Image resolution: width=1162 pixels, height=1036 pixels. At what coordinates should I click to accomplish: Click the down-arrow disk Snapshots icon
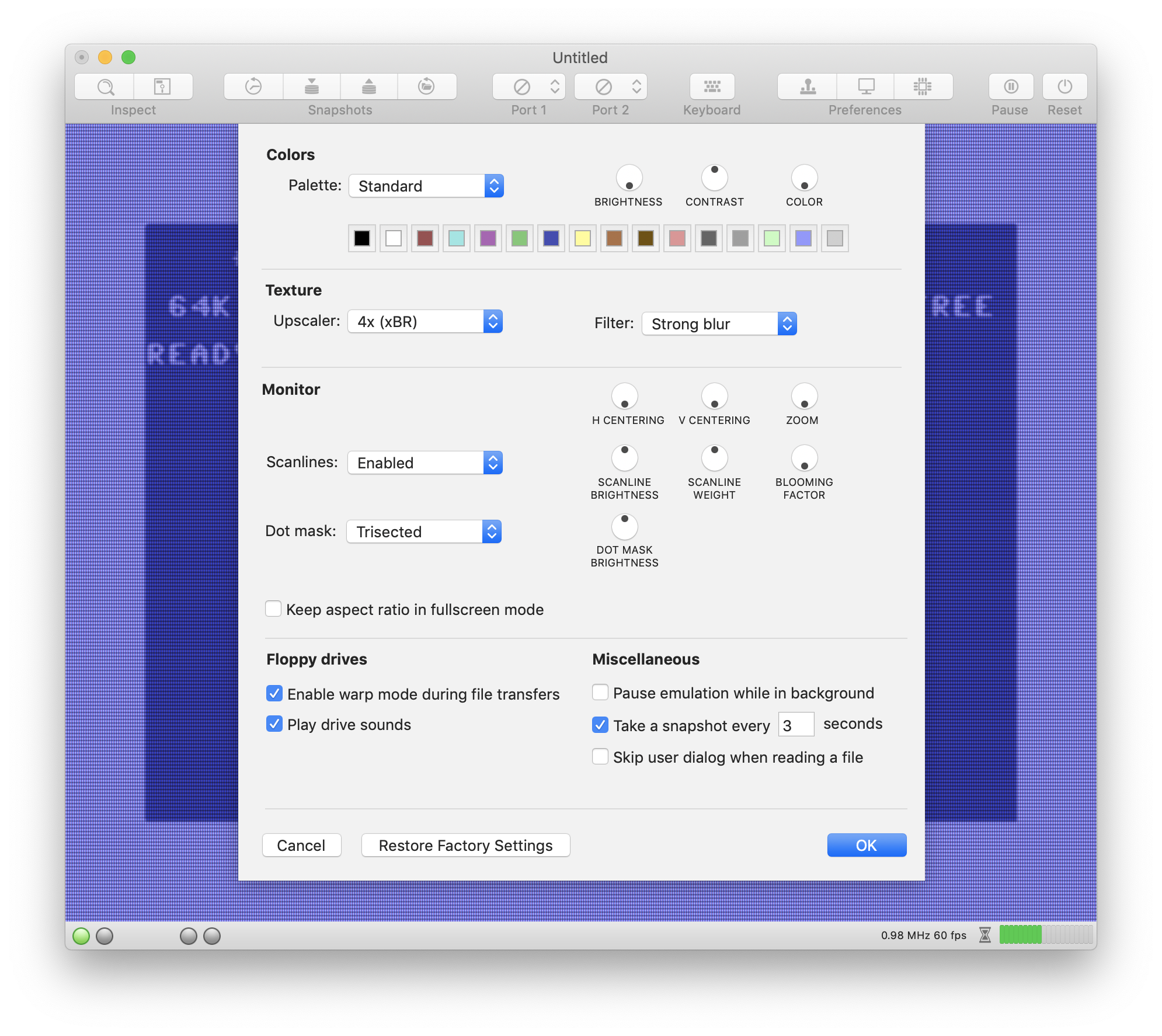click(x=312, y=87)
